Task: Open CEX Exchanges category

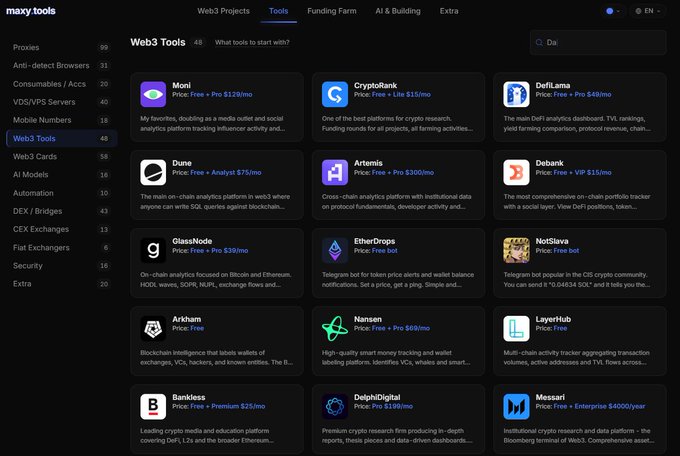Action: tap(62, 230)
